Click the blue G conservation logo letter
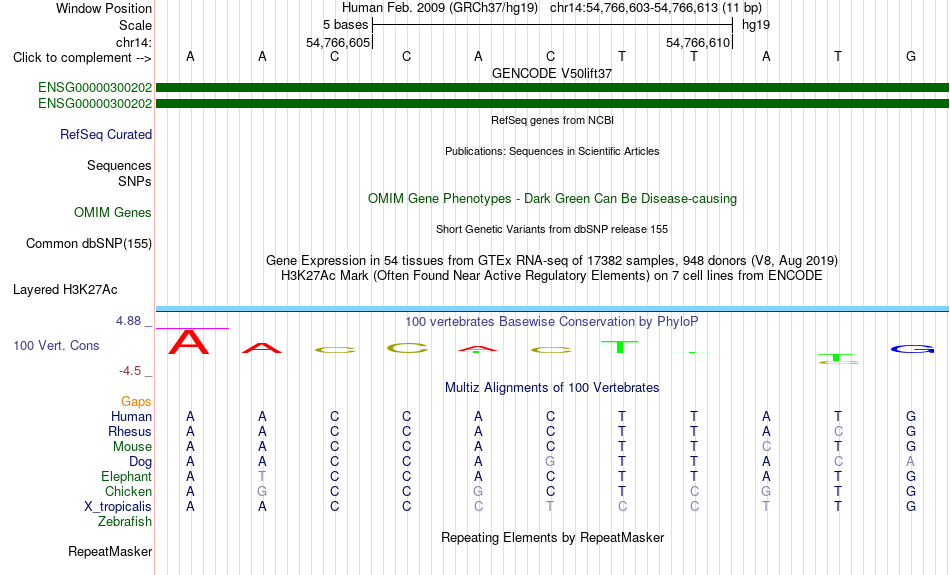This screenshot has width=950, height=575. 912,349
